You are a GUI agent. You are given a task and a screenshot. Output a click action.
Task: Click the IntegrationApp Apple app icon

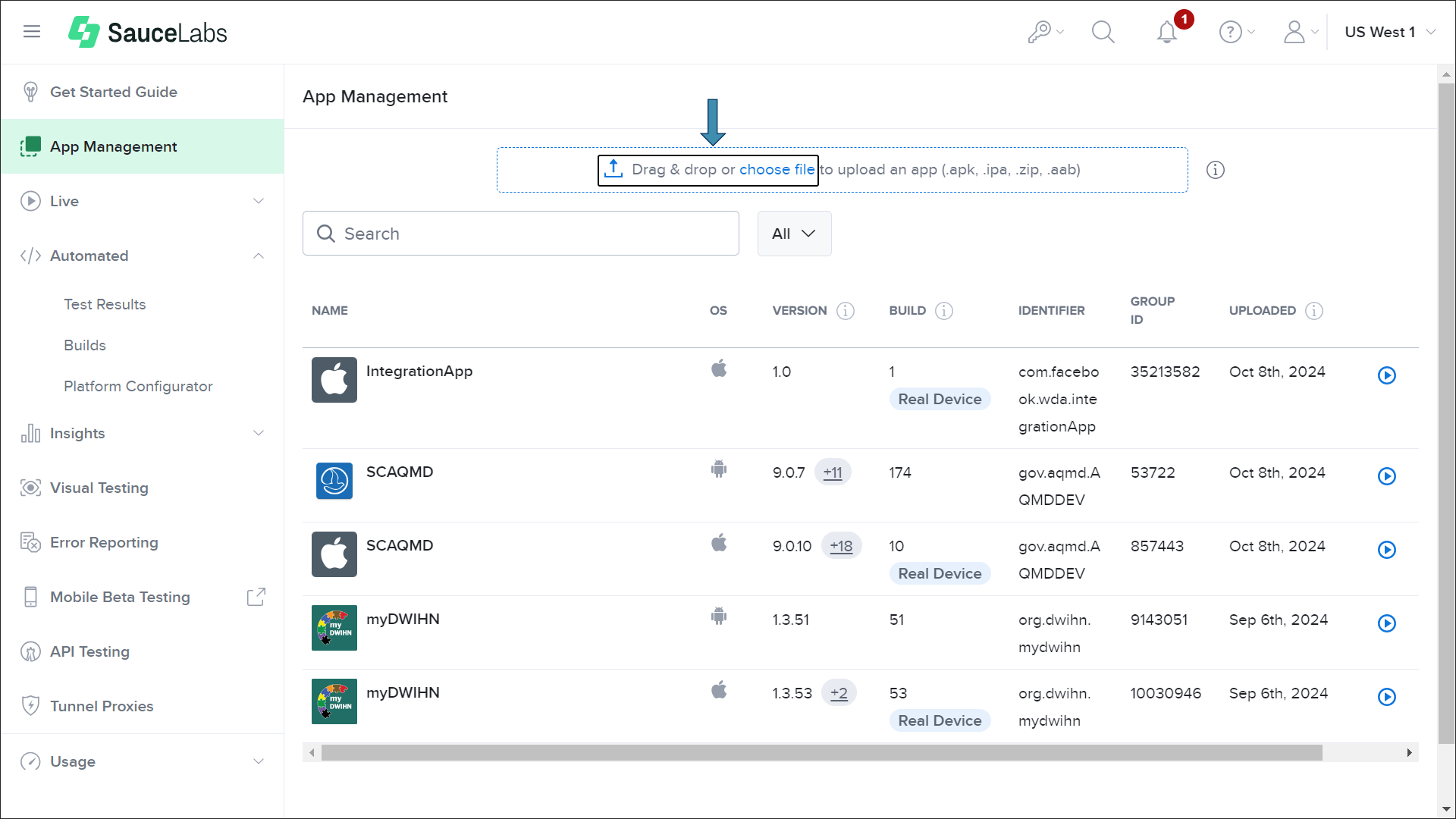pos(334,380)
